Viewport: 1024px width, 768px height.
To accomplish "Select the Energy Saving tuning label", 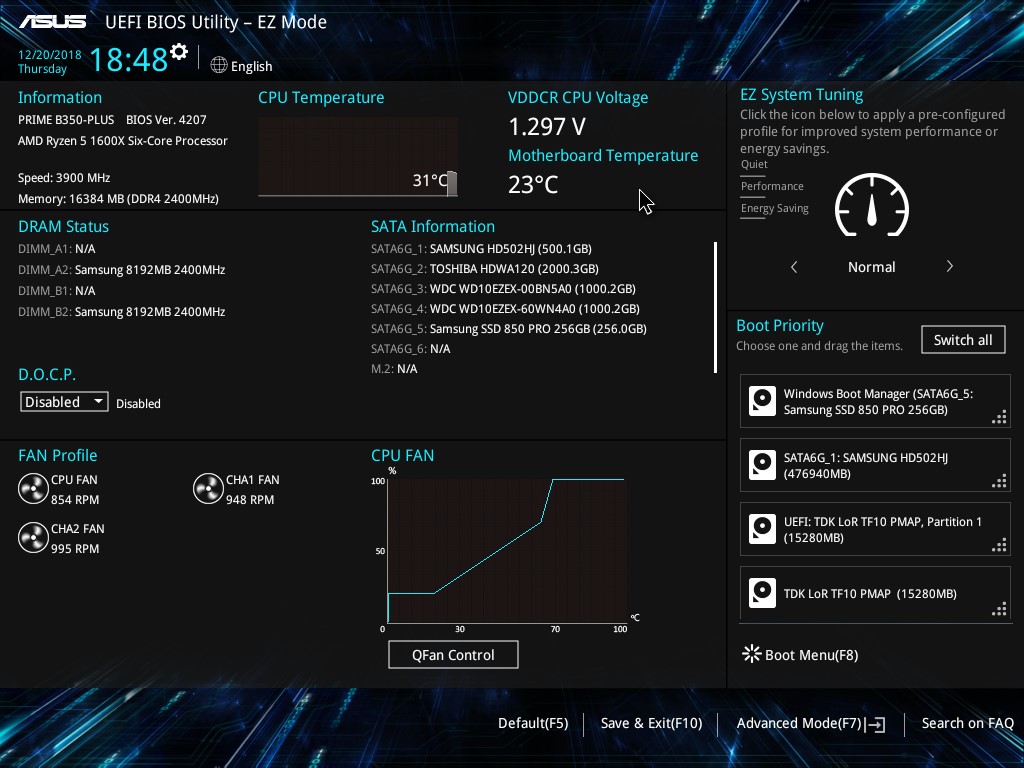I will (775, 208).
